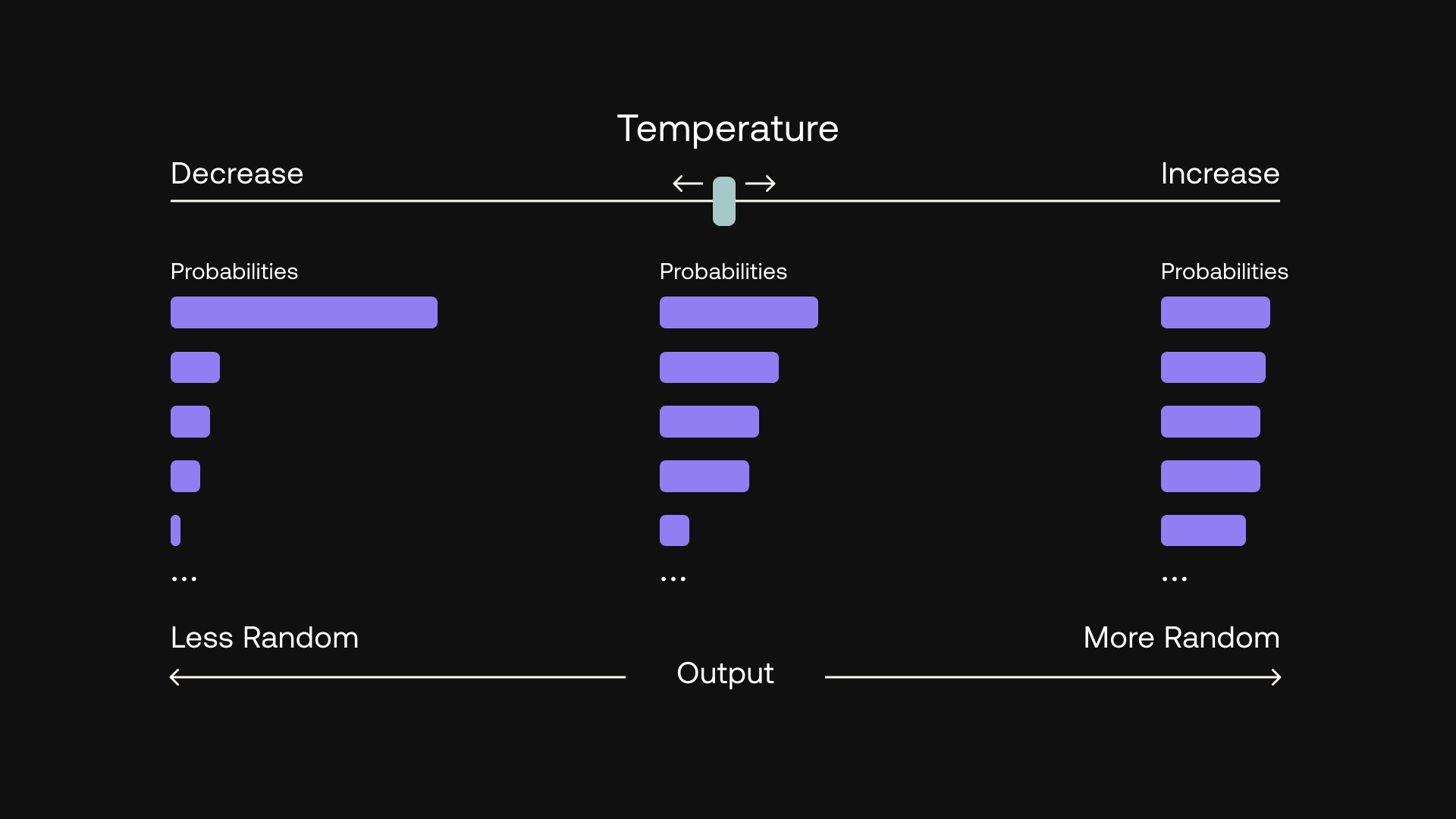
Task: Click the "Temperature" title
Action: [728, 128]
